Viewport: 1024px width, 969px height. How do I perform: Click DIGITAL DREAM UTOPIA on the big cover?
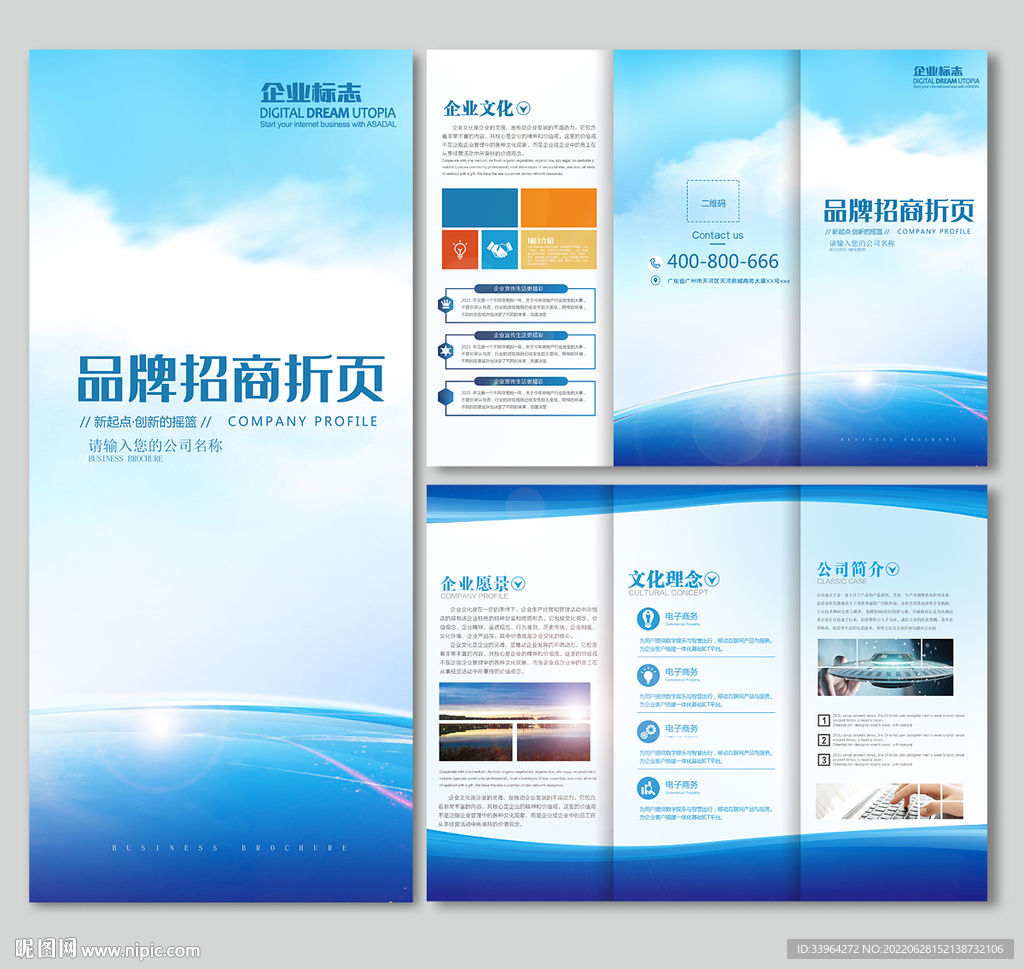[x=328, y=113]
